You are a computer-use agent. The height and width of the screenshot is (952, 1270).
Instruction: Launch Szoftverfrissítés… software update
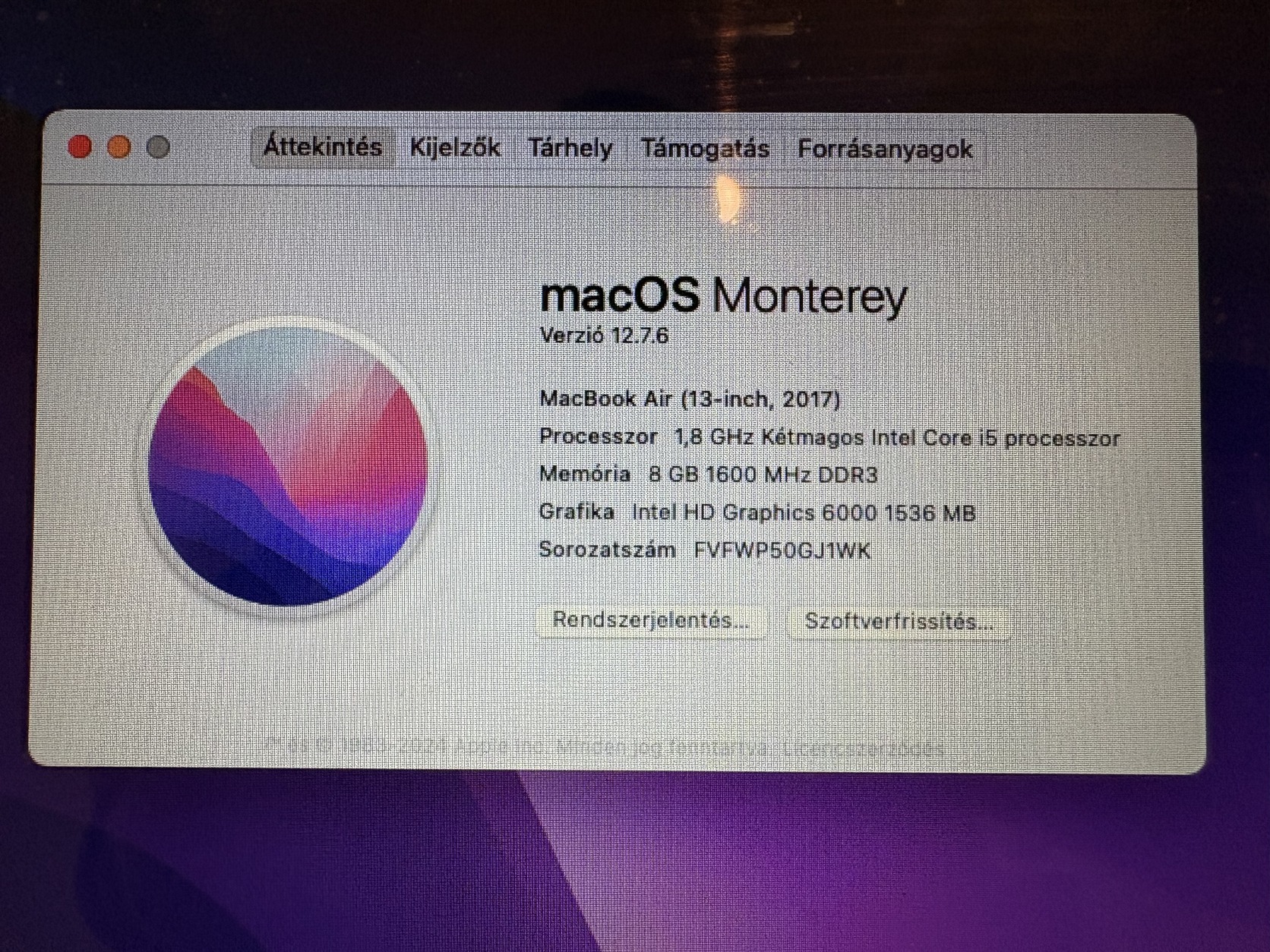coord(899,622)
